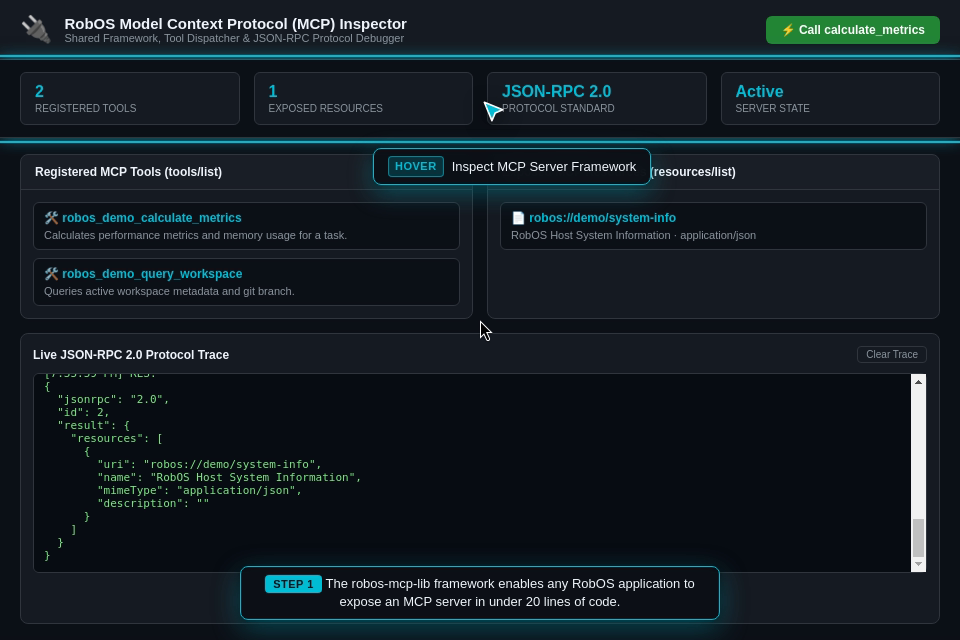960x640 pixels.
Task: Click the "uri": "robos://demo/system-info" trace line
Action: (209, 464)
